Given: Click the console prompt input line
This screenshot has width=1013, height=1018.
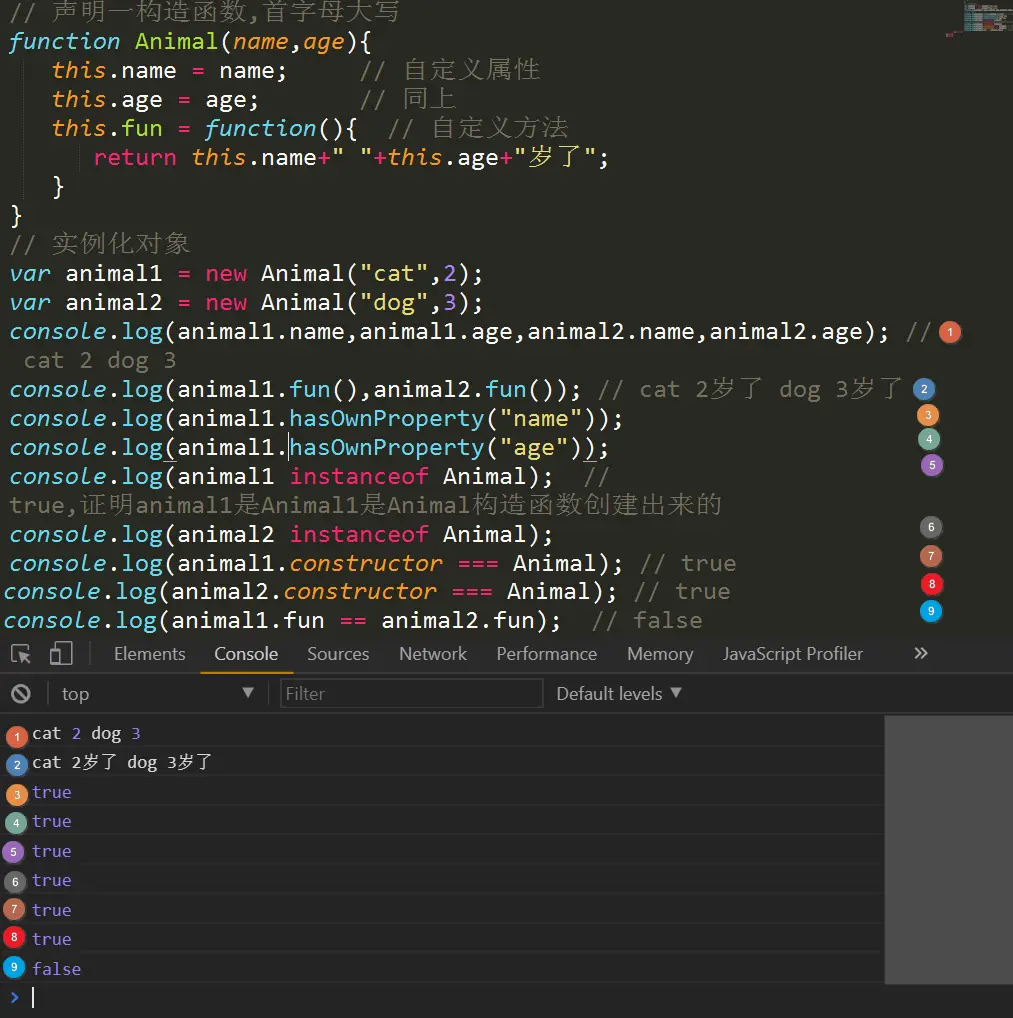Looking at the screenshot, I should tap(455, 998).
